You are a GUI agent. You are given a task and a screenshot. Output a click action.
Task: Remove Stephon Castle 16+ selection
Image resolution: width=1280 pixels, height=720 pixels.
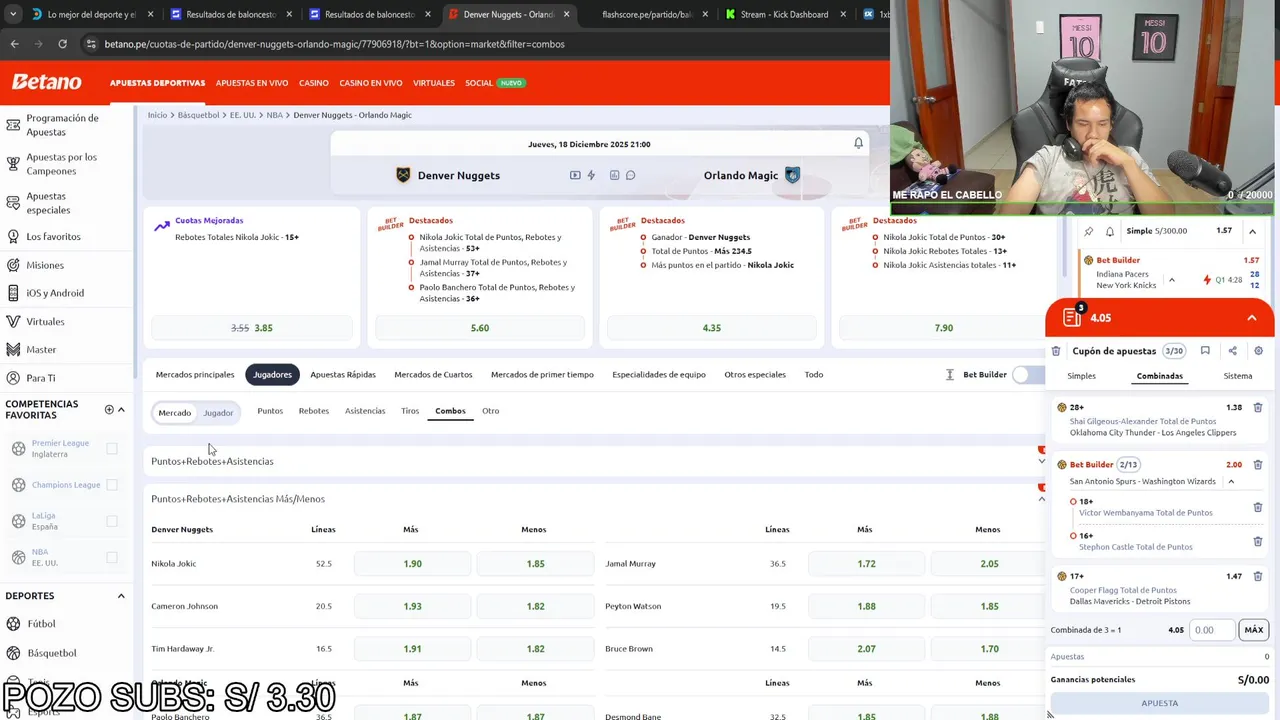(1258, 541)
